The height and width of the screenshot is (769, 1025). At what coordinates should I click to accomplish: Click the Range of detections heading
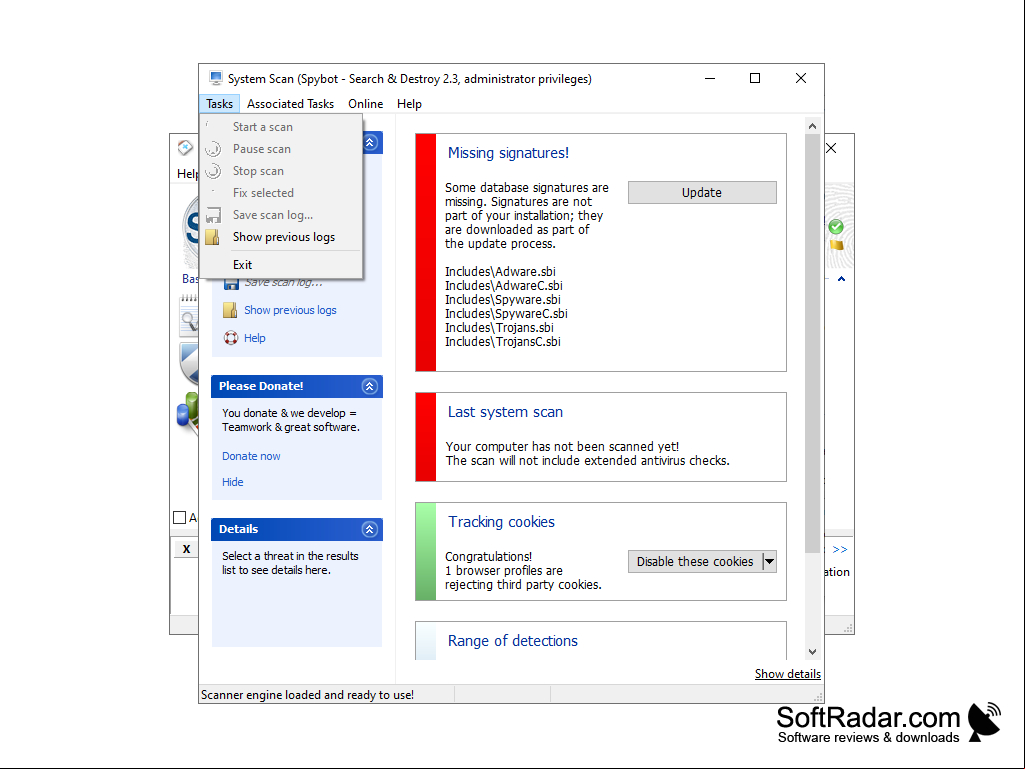512,641
